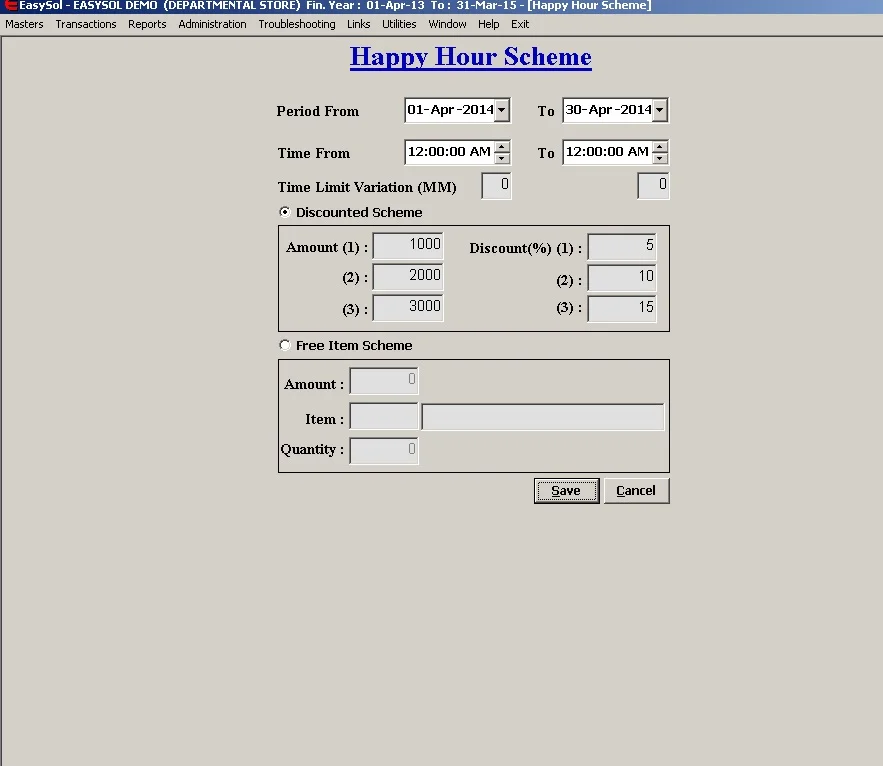Open the Masters menu
The width and height of the screenshot is (883, 766).
tap(24, 24)
